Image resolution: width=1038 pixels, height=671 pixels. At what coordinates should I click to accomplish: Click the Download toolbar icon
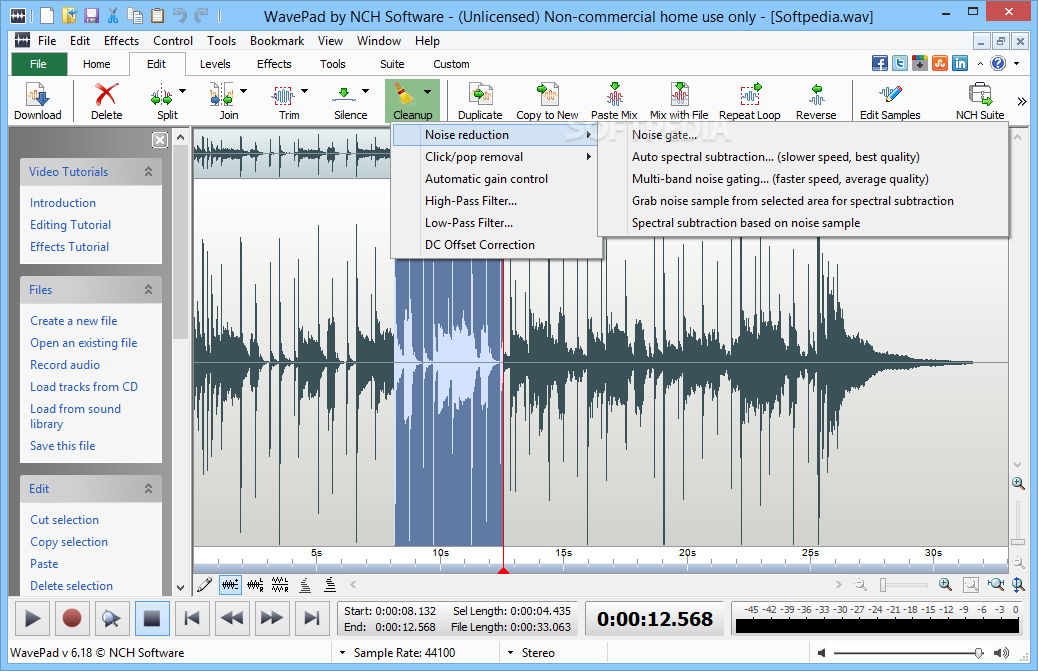click(37, 95)
